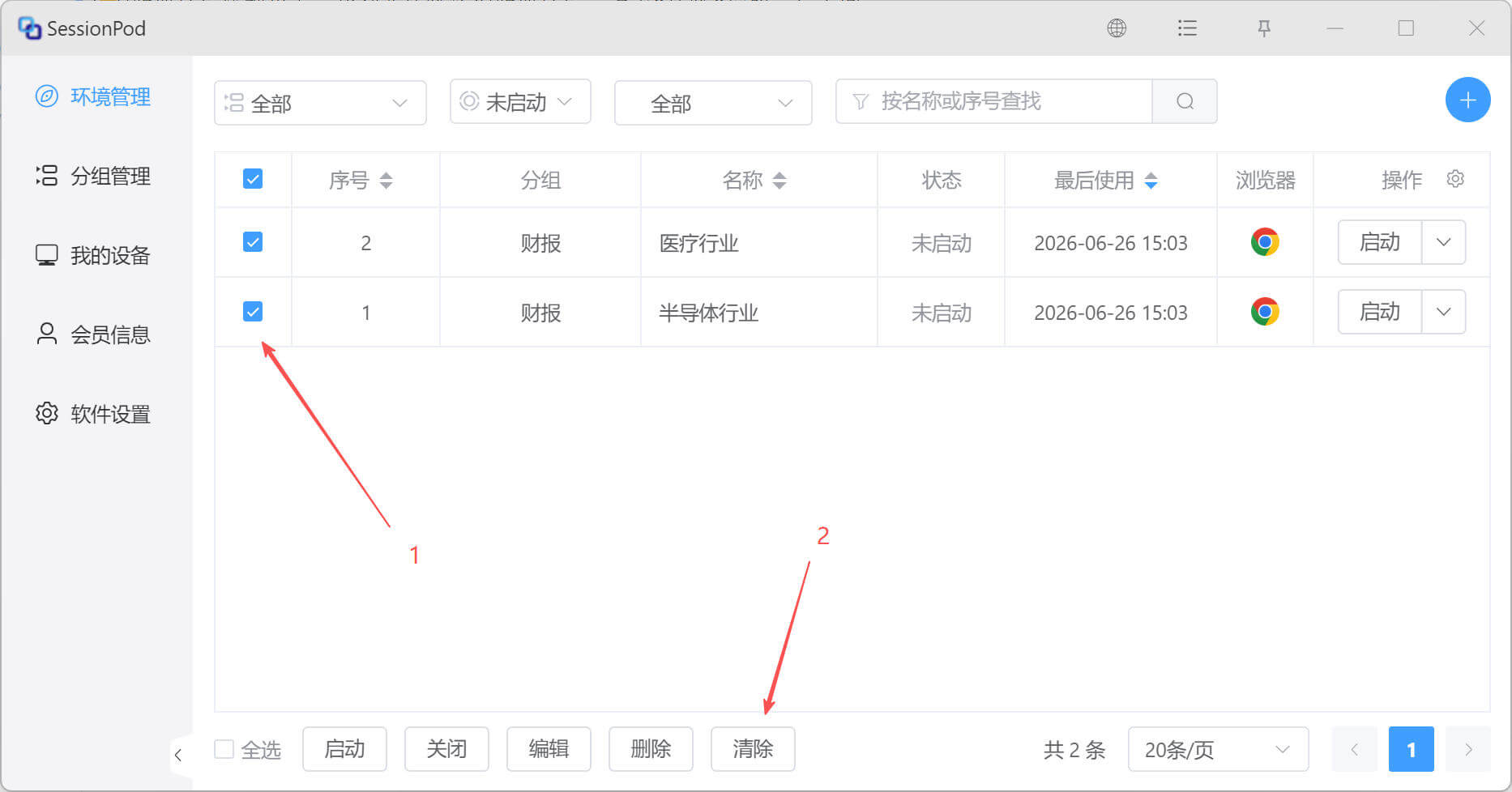This screenshot has width=1512, height=792.
Task: Click the bottom 关闭 button
Action: [446, 749]
